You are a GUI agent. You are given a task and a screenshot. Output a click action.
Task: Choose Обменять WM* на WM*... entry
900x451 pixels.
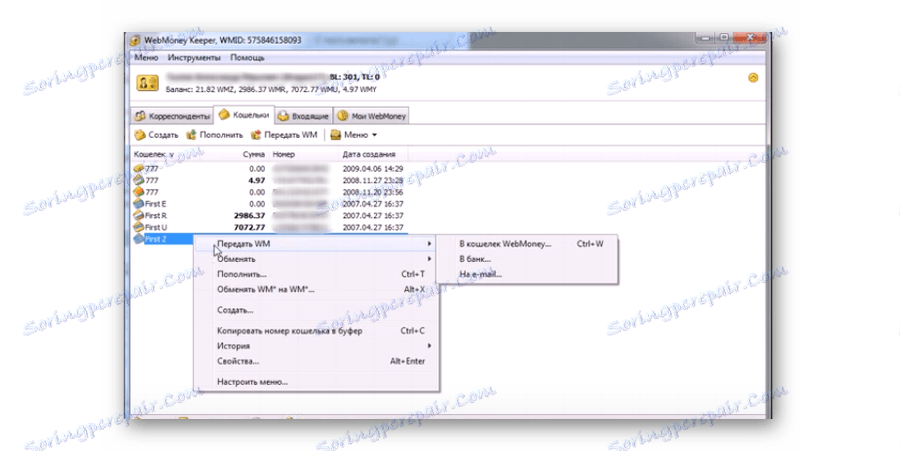(x=316, y=289)
